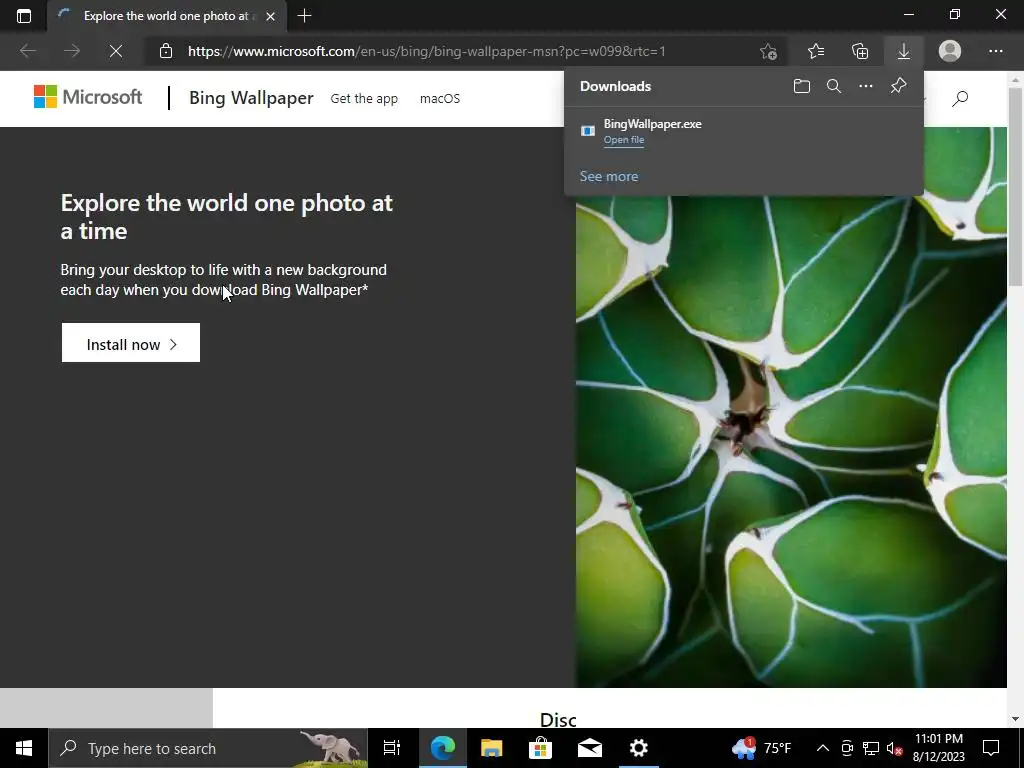Open the user profile avatar
Screen dimensions: 1024x768
coord(950,51)
